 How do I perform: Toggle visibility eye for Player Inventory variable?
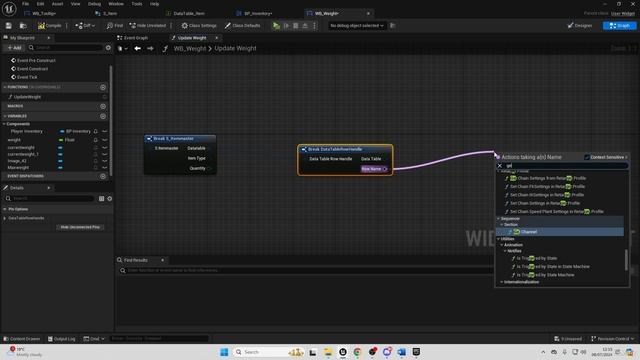click(105, 131)
